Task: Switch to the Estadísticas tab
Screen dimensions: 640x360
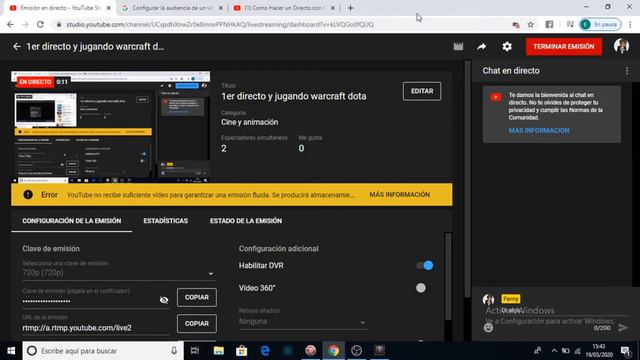Action: click(166, 221)
